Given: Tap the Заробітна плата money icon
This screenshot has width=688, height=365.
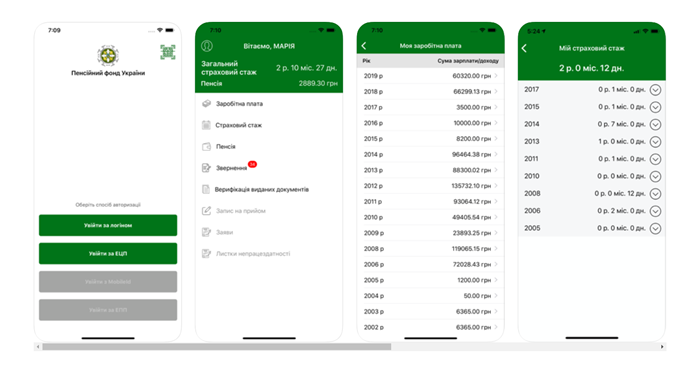Looking at the screenshot, I should 206,104.
